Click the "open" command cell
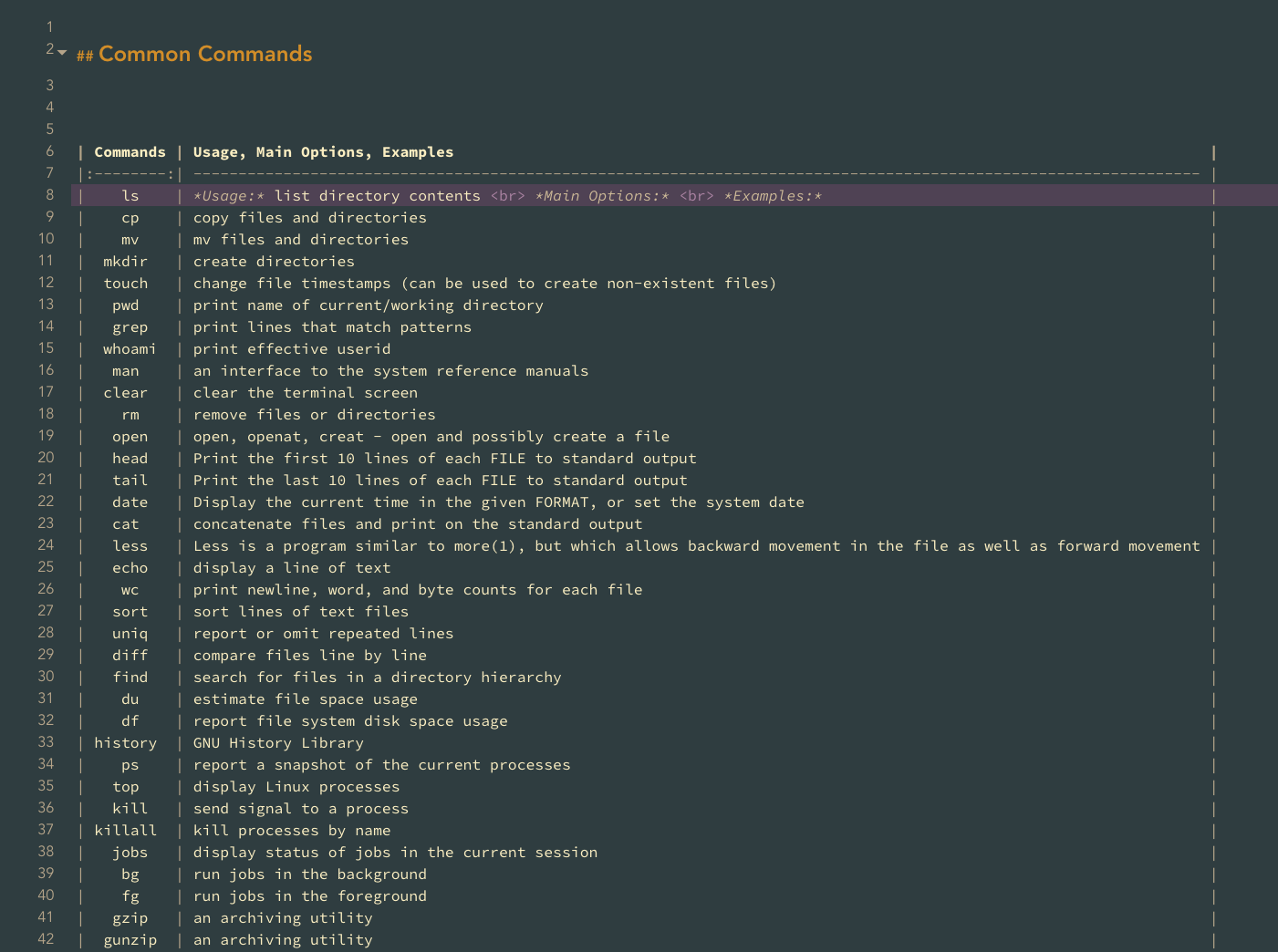1278x952 pixels. 130,437
